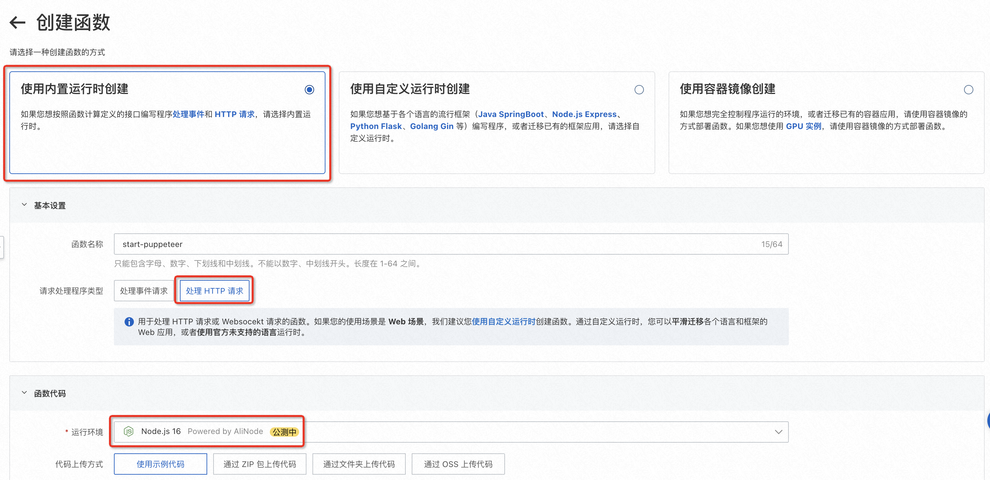Viewport: 990px width, 480px height.
Task: Select 使用示例代码 upload method
Action: [x=160, y=464]
